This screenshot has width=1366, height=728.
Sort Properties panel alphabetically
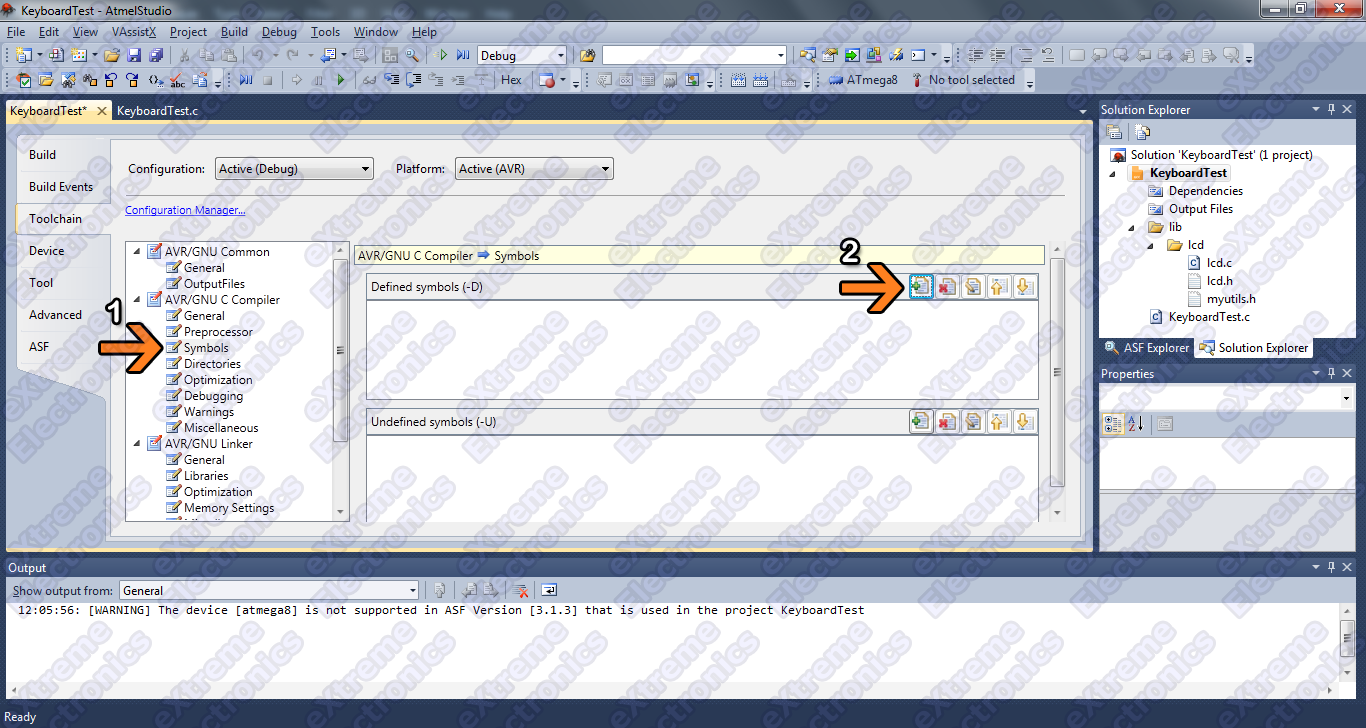(1135, 423)
